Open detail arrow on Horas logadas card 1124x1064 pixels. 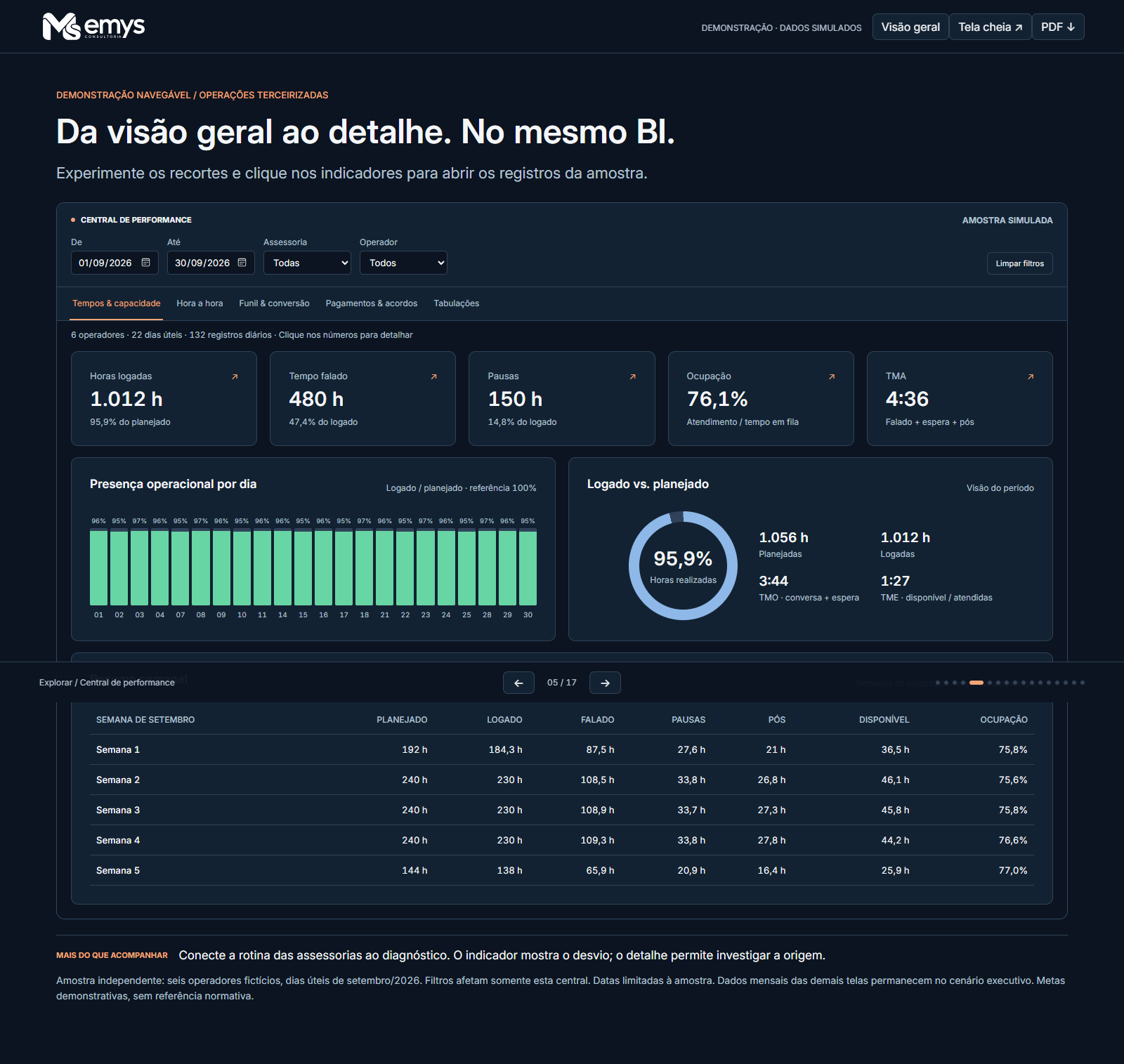coord(235,377)
